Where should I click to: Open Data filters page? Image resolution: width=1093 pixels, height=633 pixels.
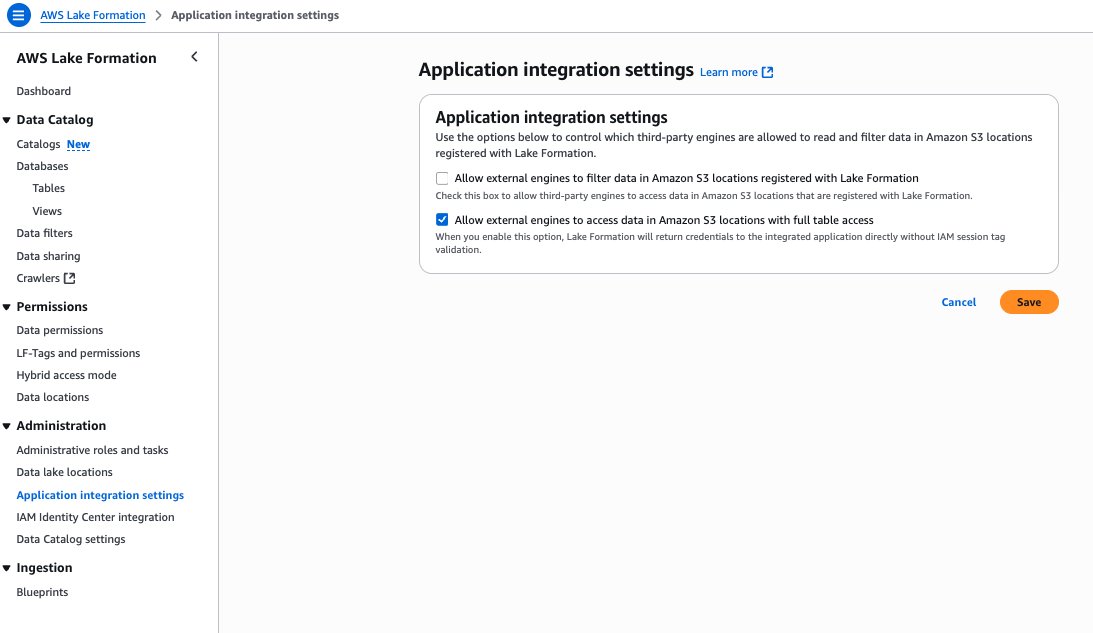(45, 233)
